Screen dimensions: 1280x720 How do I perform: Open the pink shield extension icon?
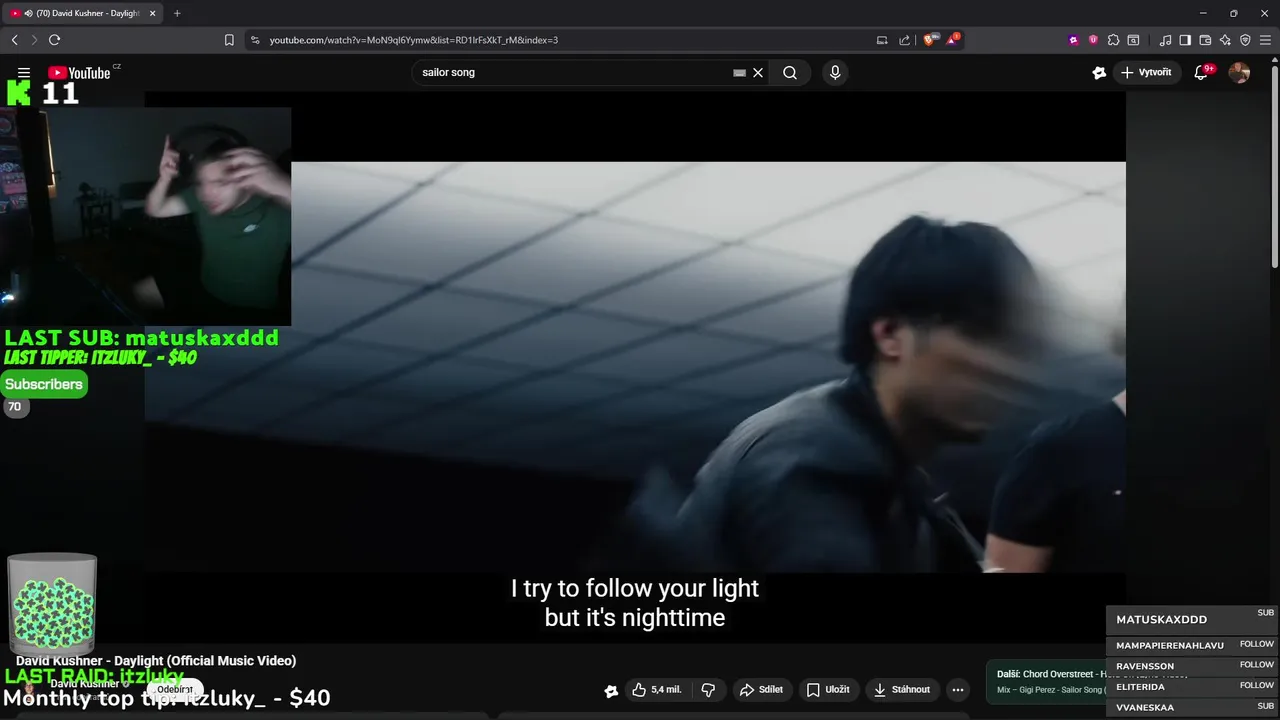click(1093, 40)
